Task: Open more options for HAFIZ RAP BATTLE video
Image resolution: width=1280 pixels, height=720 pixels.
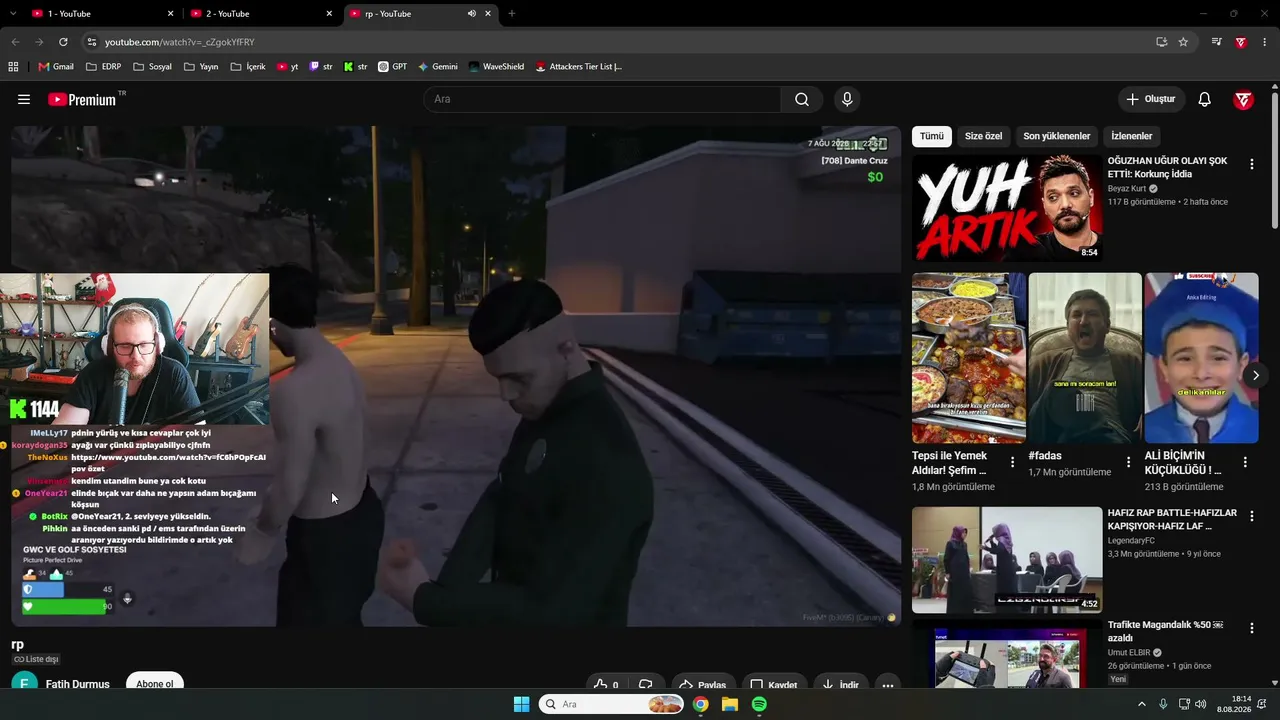Action: [x=1251, y=517]
